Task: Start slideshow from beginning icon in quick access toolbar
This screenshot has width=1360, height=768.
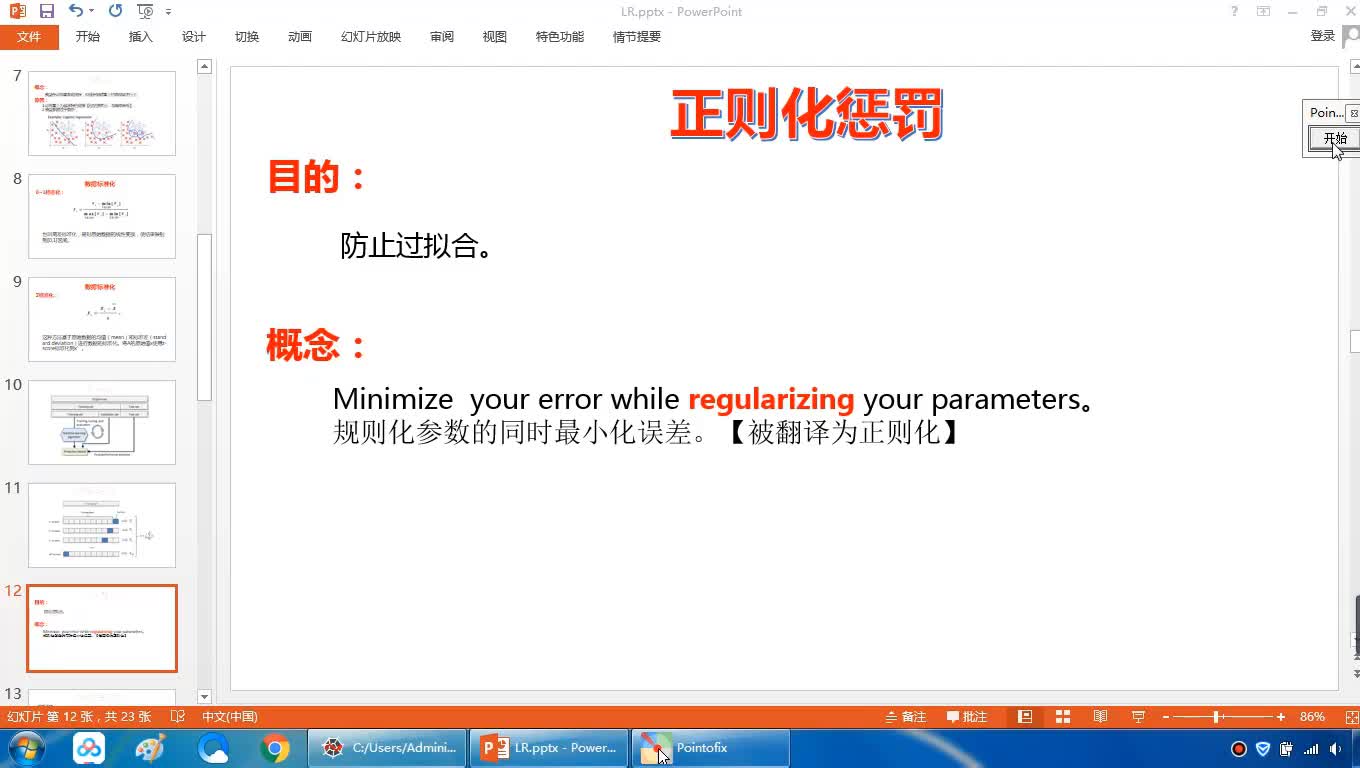Action: tap(146, 12)
